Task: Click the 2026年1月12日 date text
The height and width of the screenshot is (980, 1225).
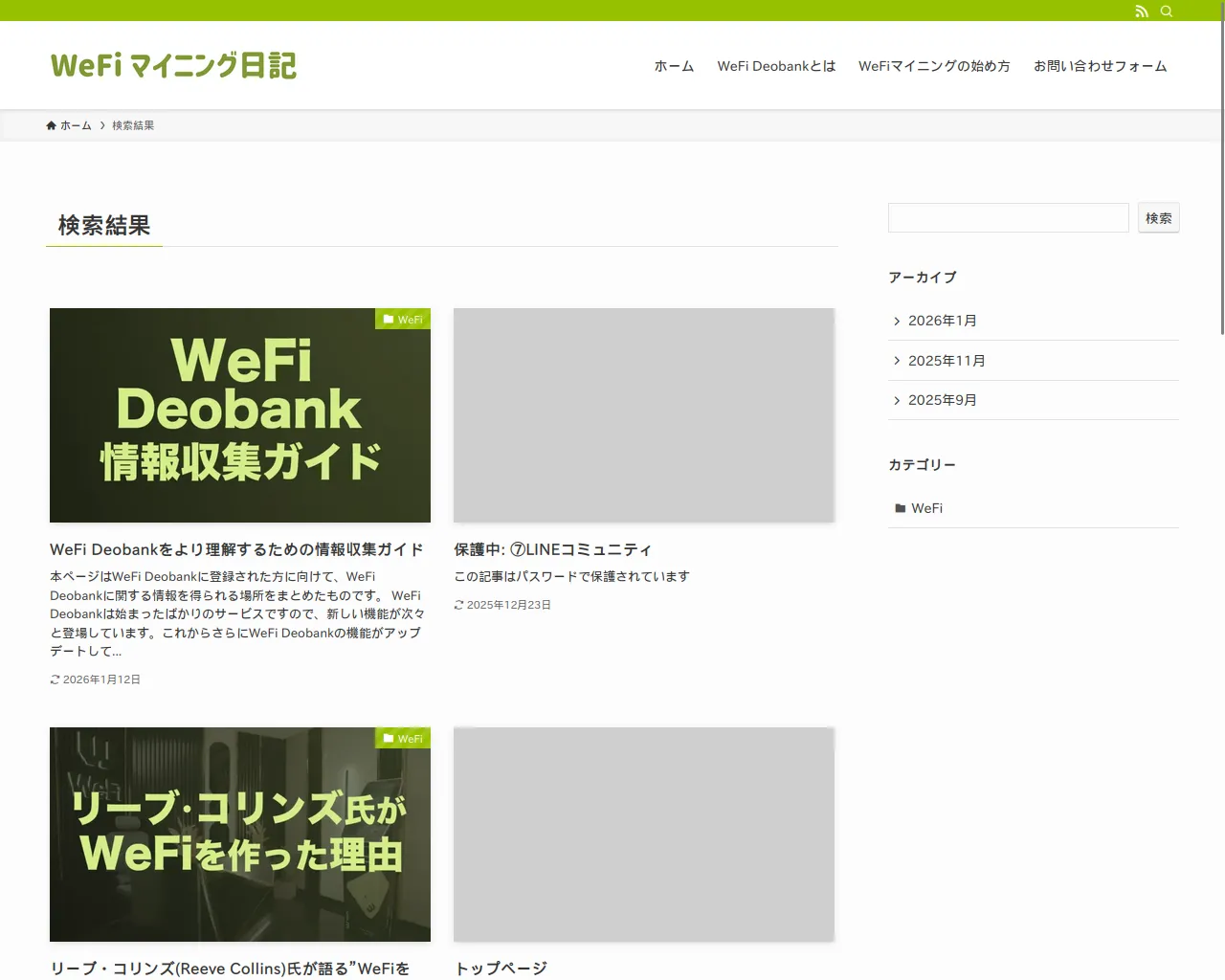Action: (x=101, y=679)
